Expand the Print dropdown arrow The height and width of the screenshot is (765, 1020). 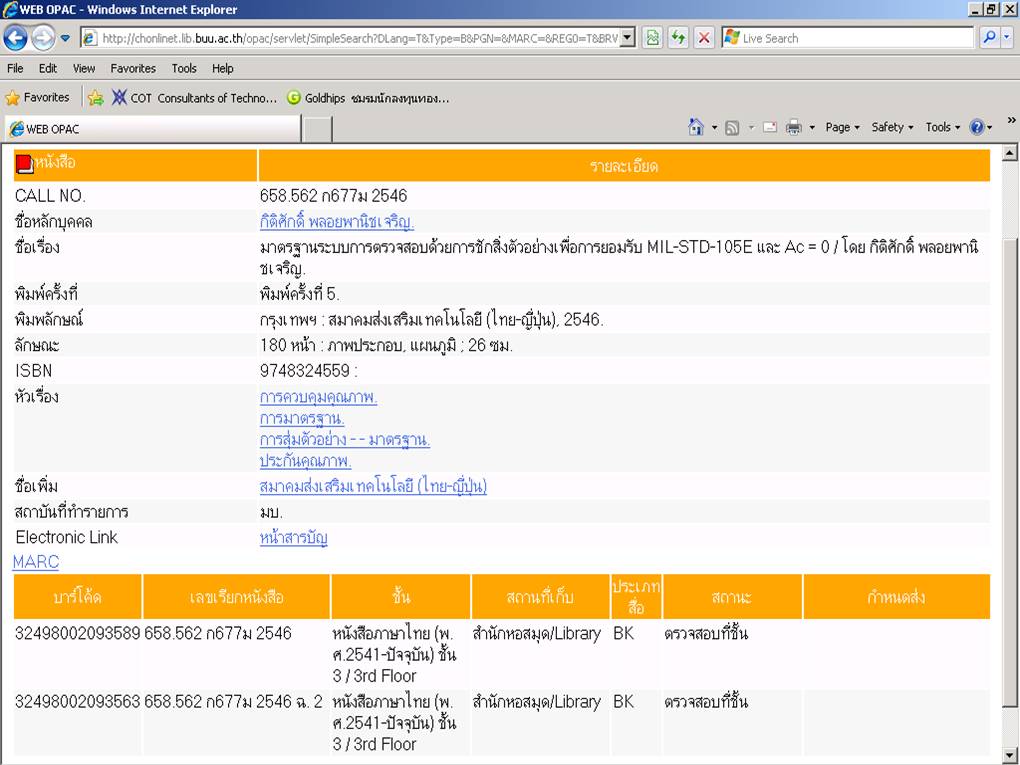(x=812, y=128)
